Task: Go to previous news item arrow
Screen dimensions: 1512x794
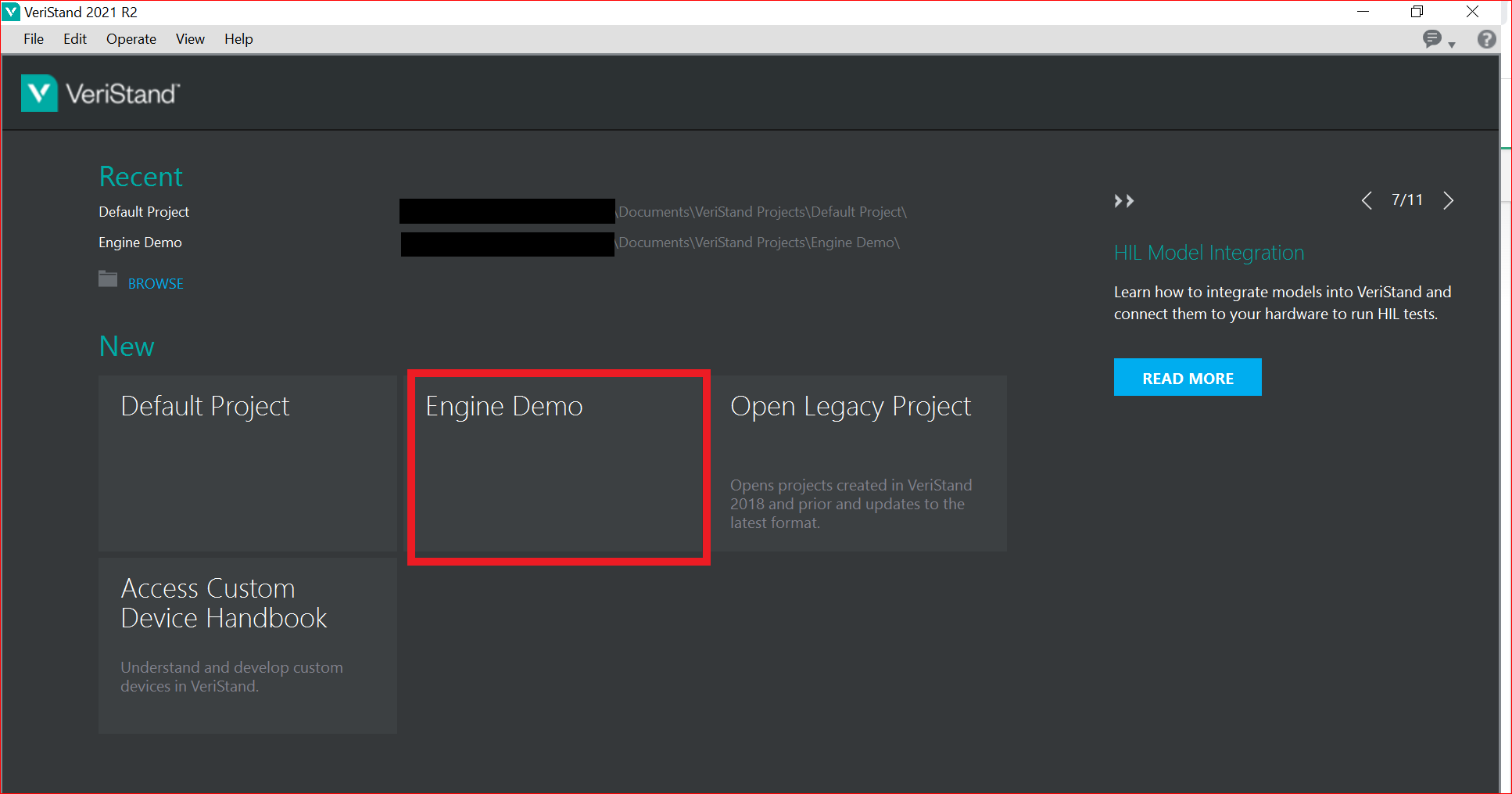Action: point(1367,200)
